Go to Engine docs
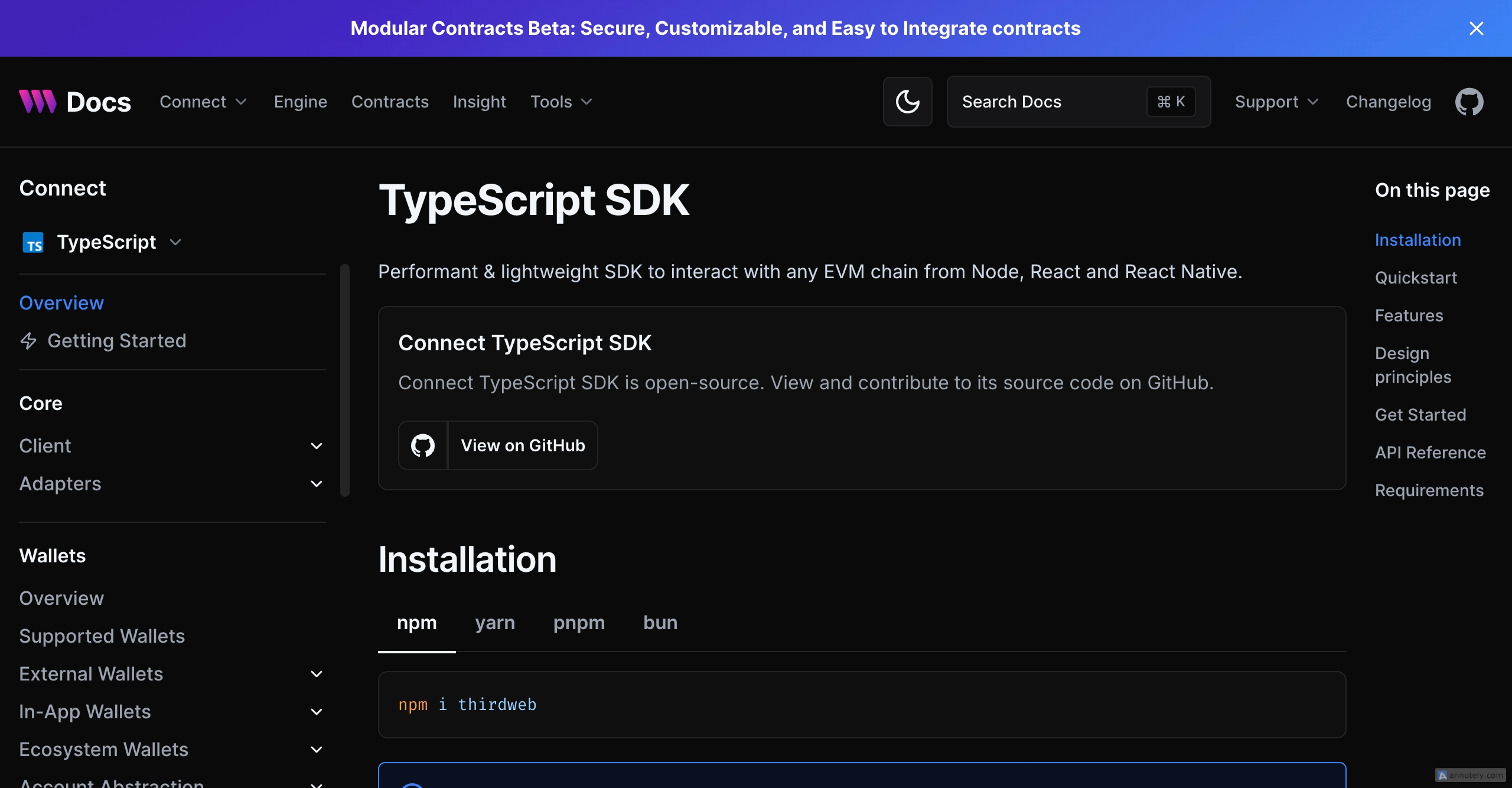Image resolution: width=1512 pixels, height=788 pixels. (301, 102)
